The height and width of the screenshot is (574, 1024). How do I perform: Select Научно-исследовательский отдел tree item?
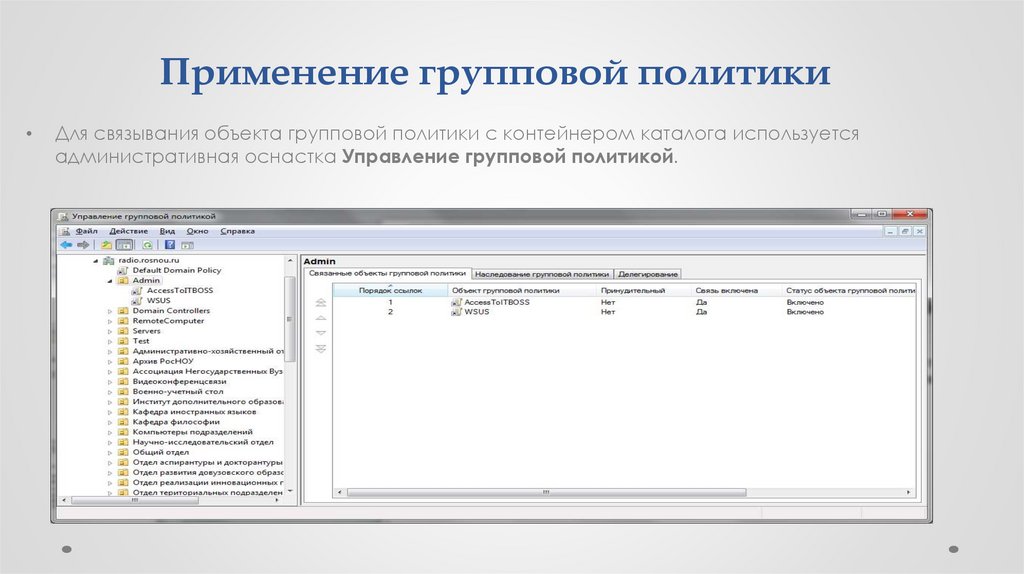(x=202, y=443)
